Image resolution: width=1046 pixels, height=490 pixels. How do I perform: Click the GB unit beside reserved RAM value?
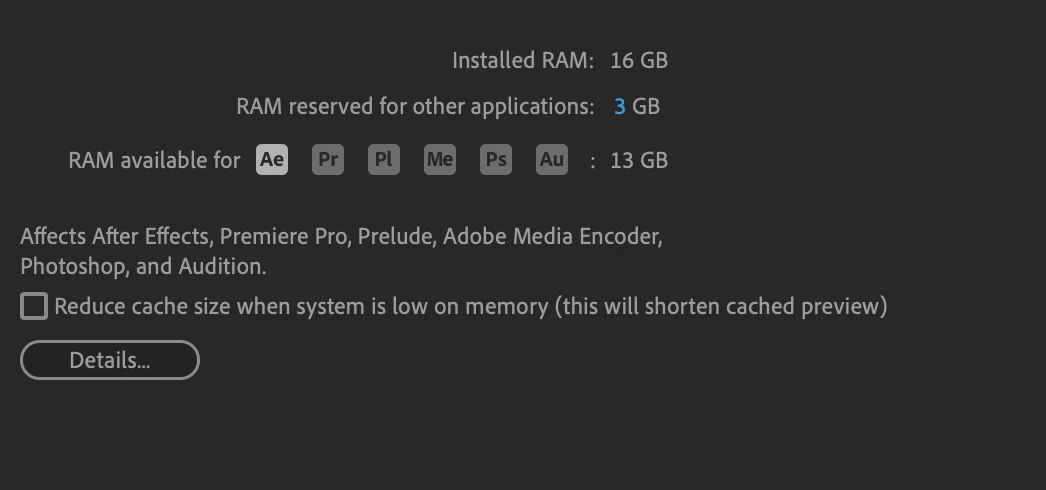click(x=646, y=106)
